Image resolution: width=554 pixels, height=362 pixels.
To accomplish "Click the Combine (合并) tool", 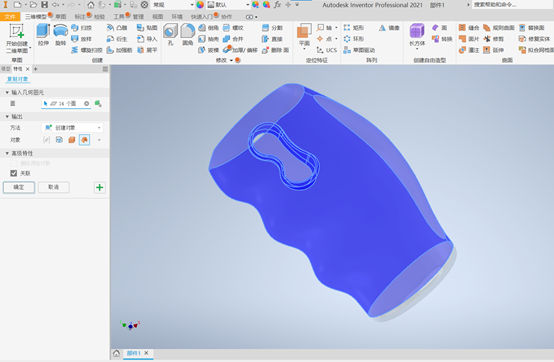I will point(233,39).
